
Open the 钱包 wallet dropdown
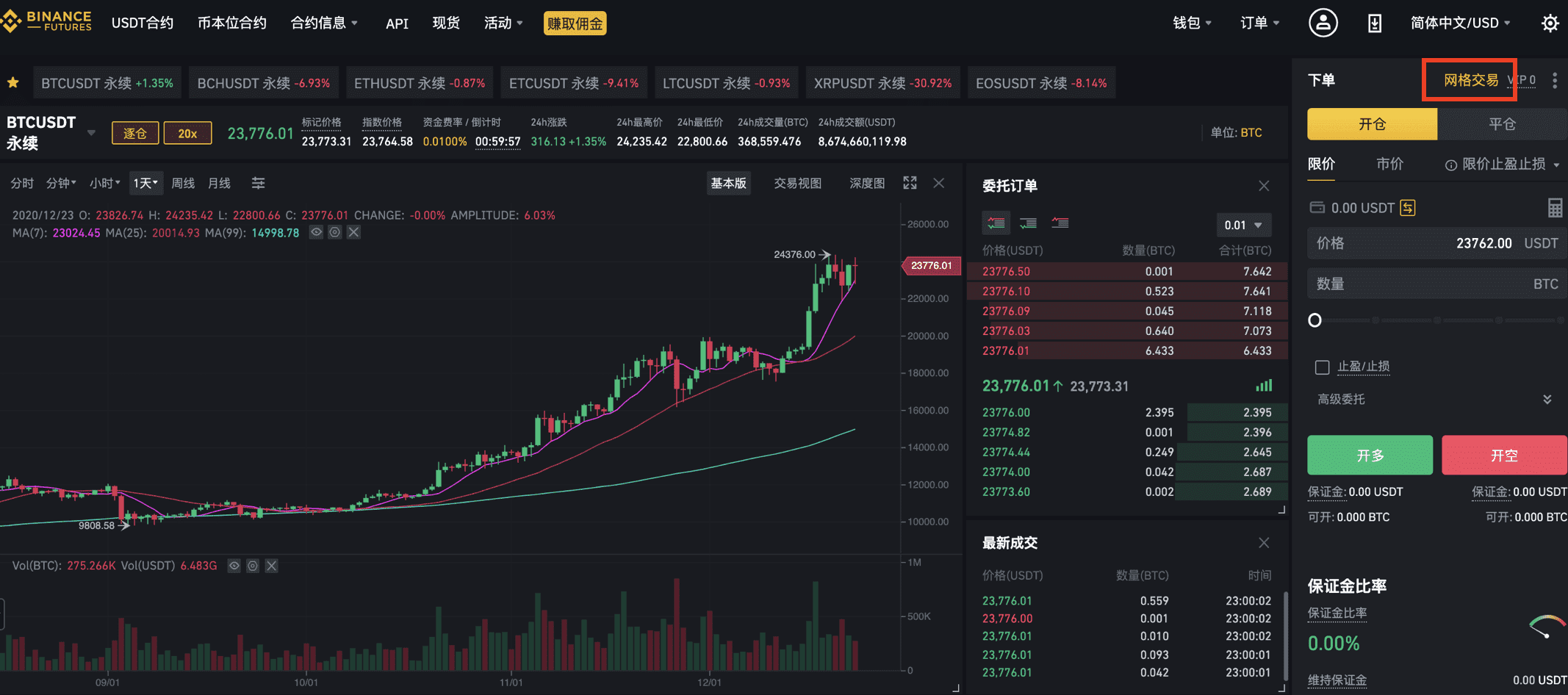tap(1192, 23)
